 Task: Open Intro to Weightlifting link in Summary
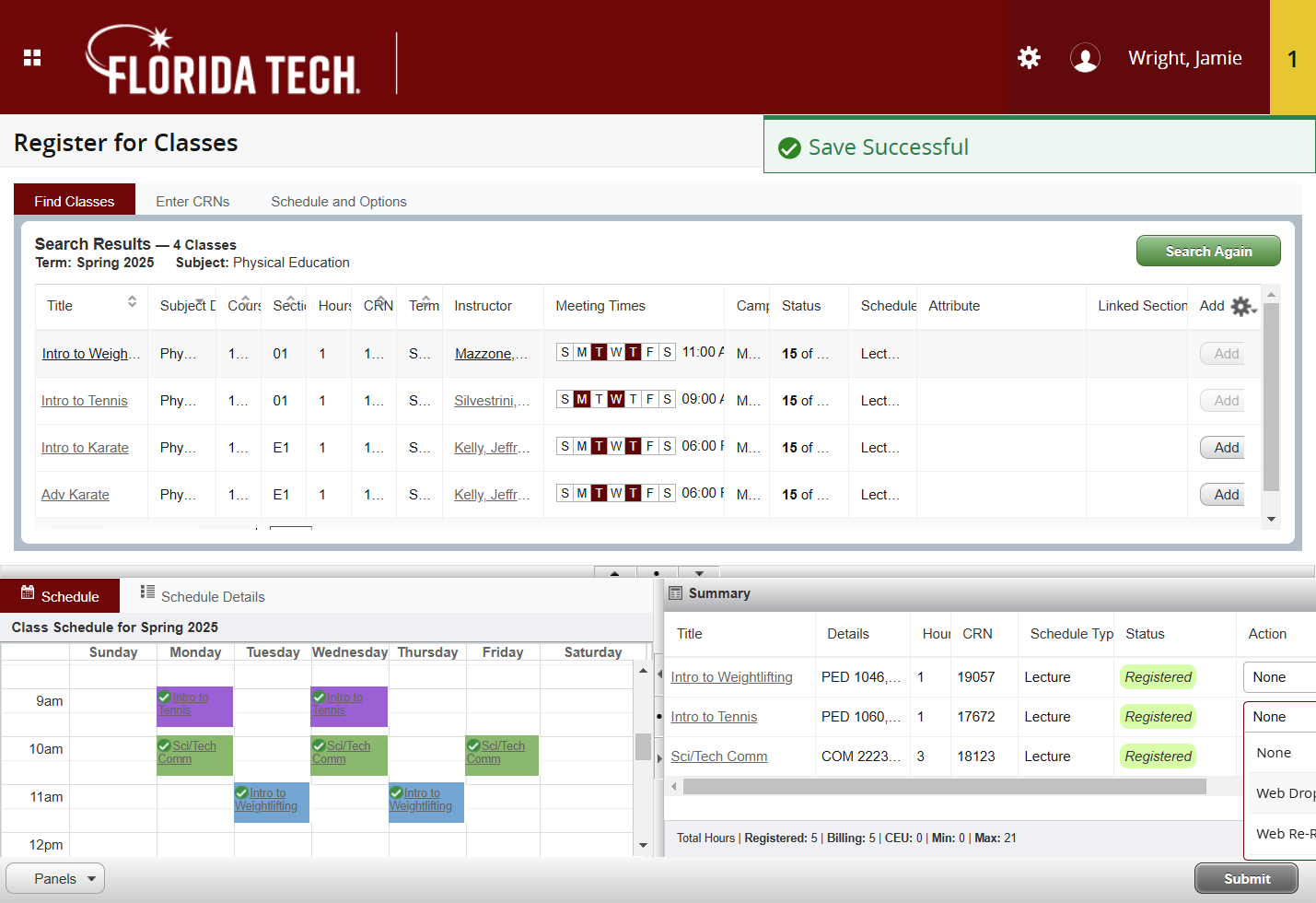(731, 677)
